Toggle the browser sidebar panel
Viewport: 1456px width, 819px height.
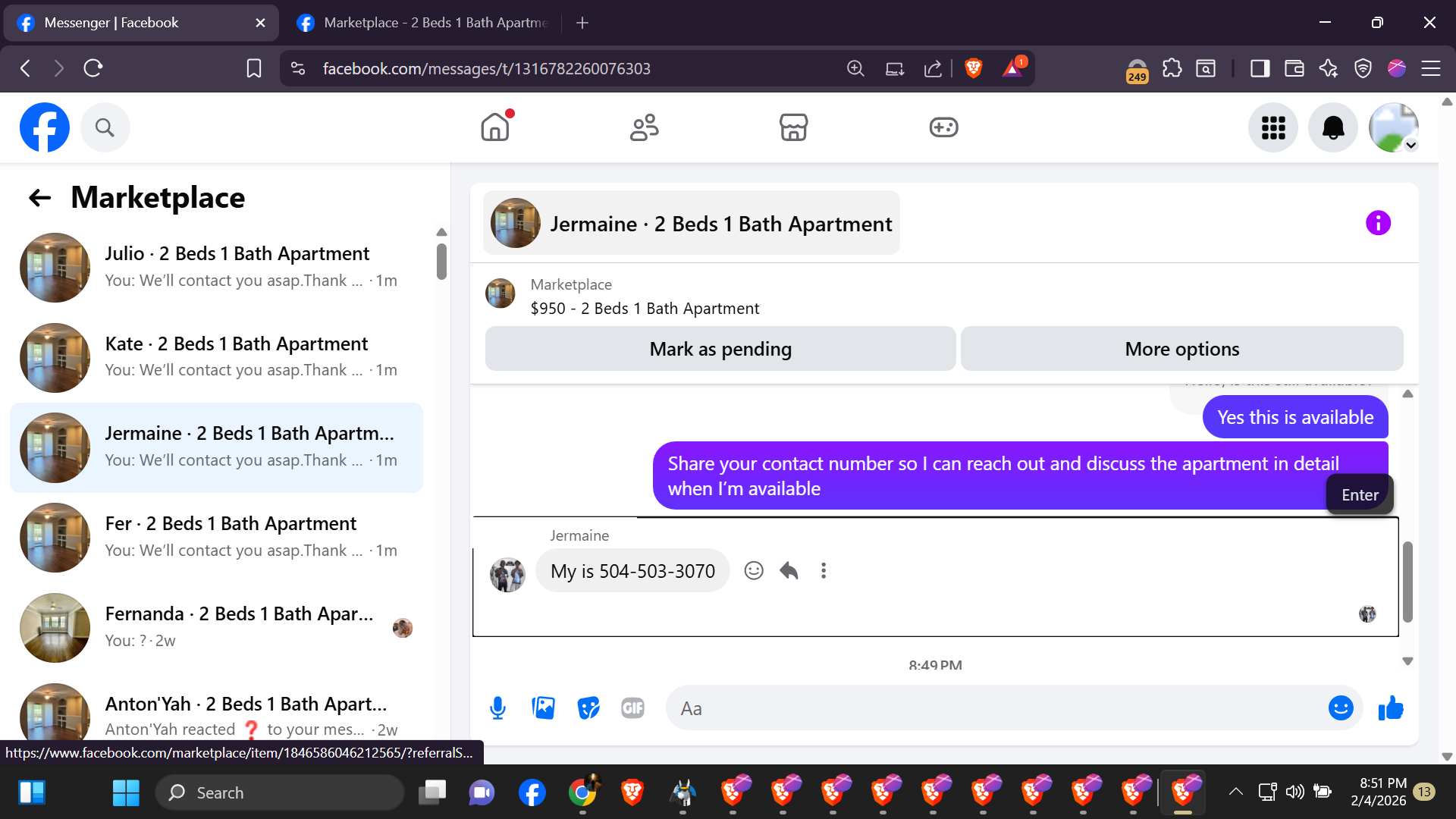click(x=1260, y=69)
